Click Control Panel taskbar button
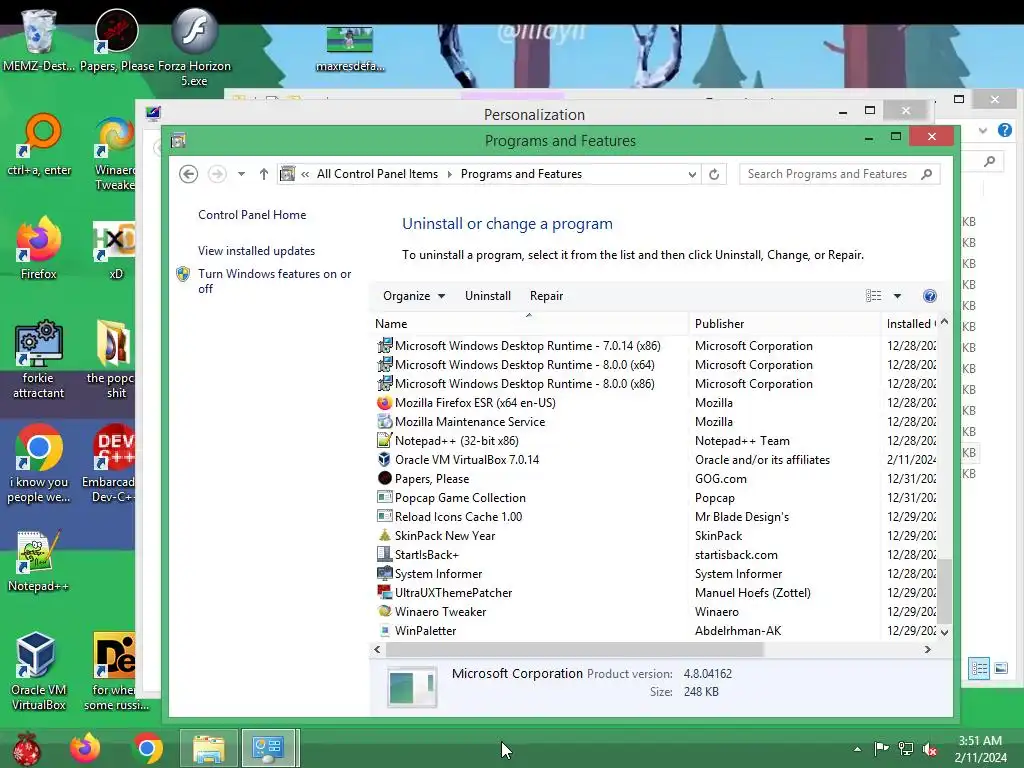The width and height of the screenshot is (1024, 768). click(268, 748)
